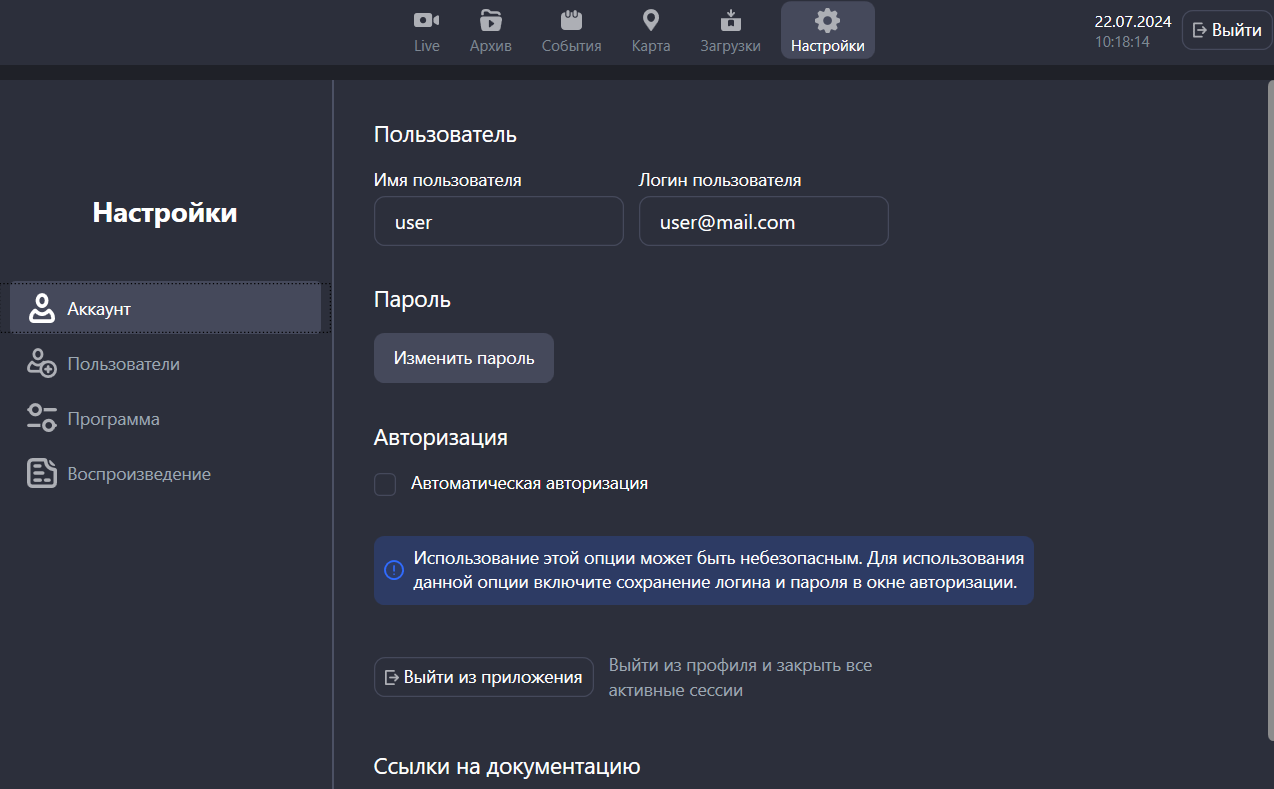Click the Пользователи add-user icon

(41, 363)
